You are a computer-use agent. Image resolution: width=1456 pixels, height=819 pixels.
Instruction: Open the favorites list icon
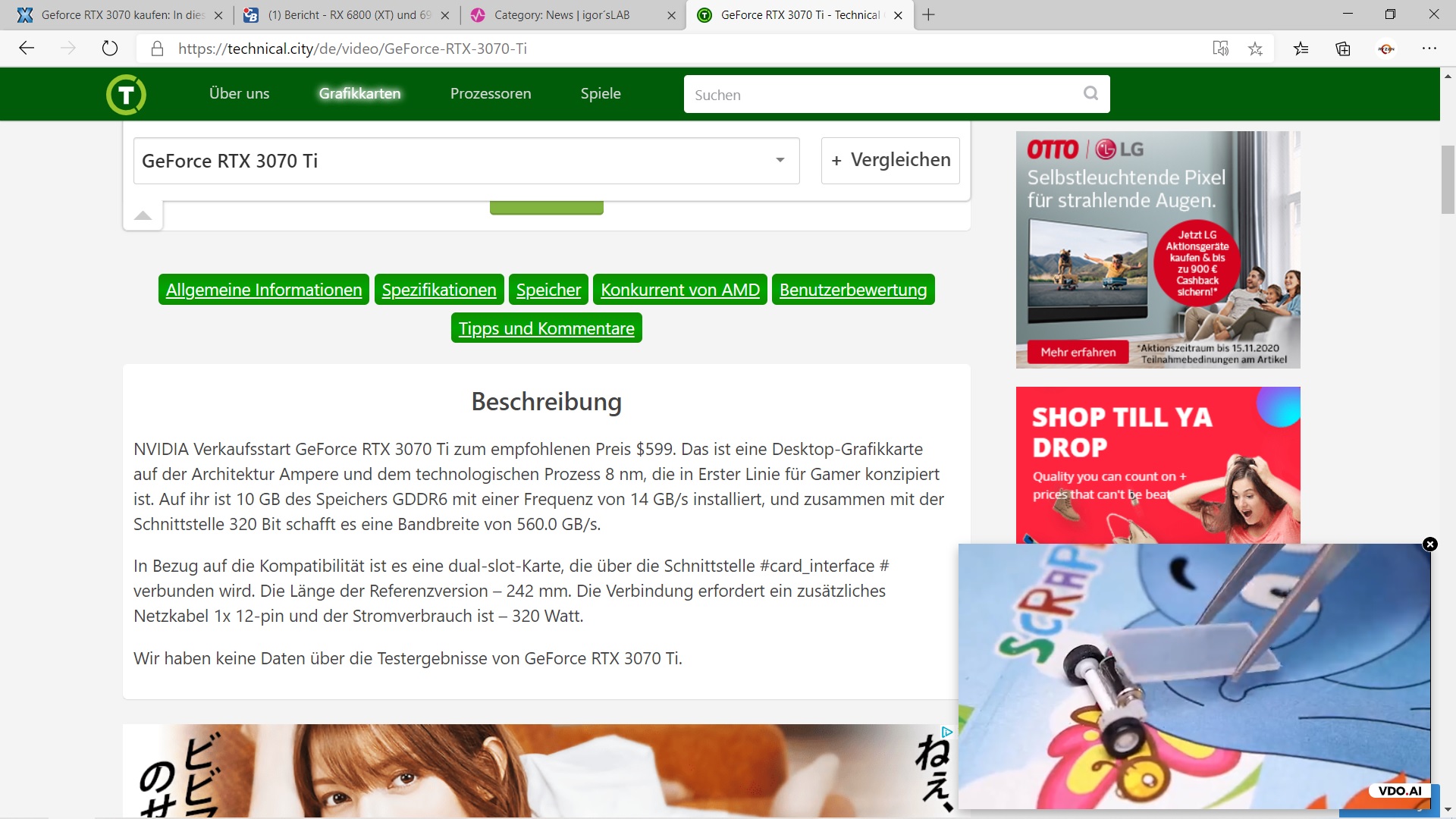point(1301,49)
